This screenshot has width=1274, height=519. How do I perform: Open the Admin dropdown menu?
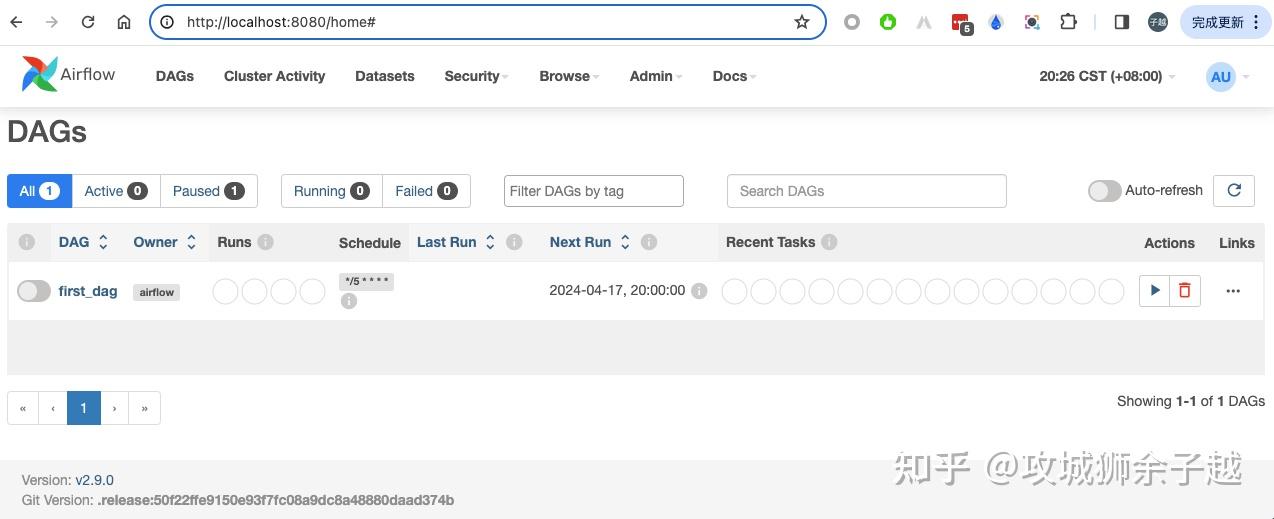click(x=655, y=76)
